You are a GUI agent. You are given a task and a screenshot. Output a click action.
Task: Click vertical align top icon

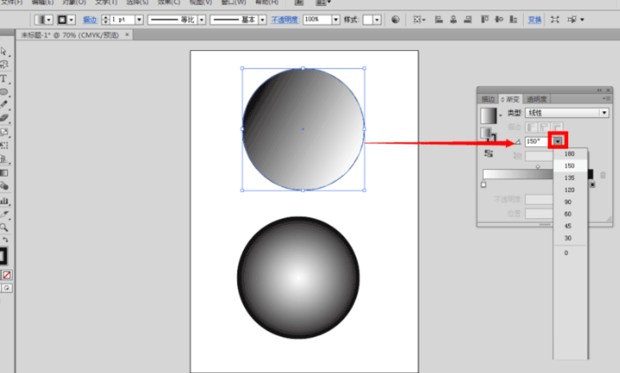tap(484, 19)
